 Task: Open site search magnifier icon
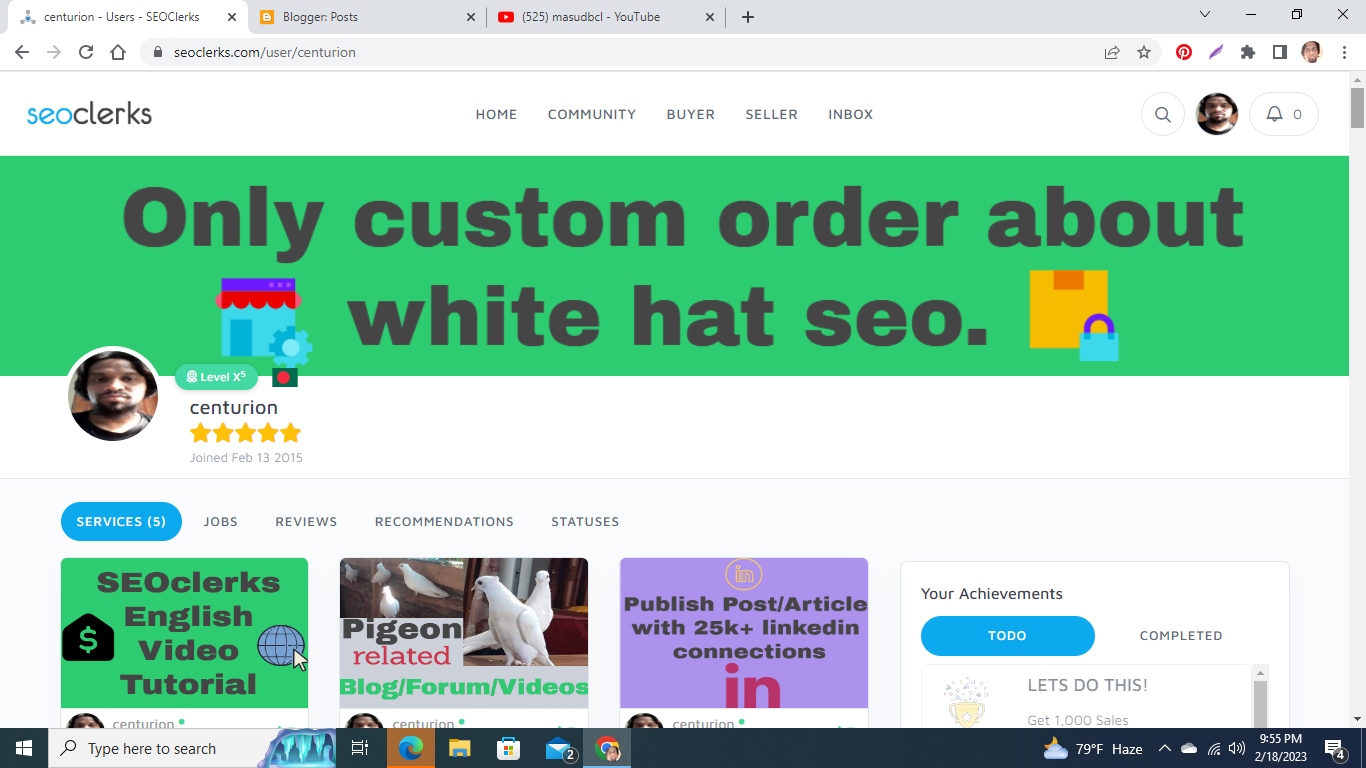point(1163,114)
